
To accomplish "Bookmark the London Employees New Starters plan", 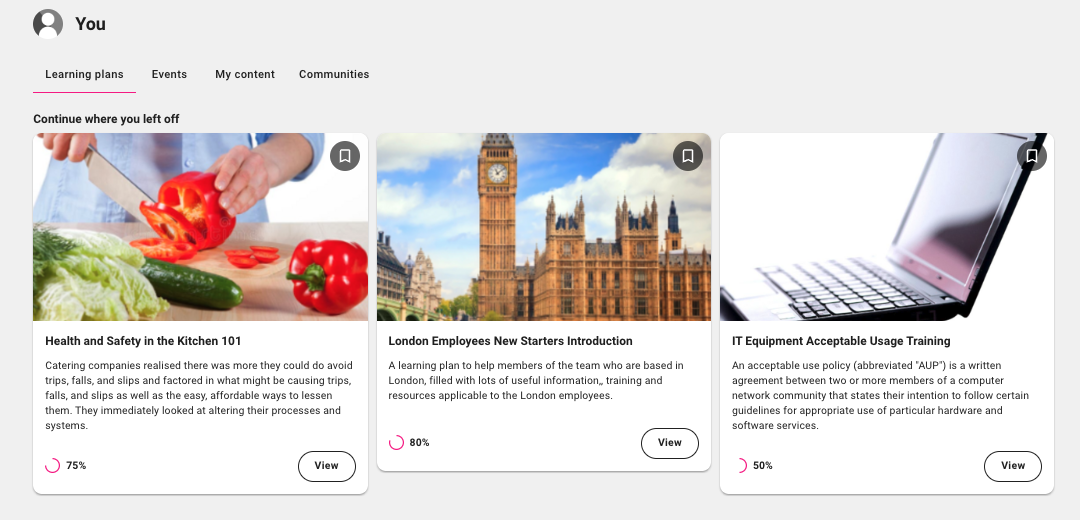I will pos(688,156).
